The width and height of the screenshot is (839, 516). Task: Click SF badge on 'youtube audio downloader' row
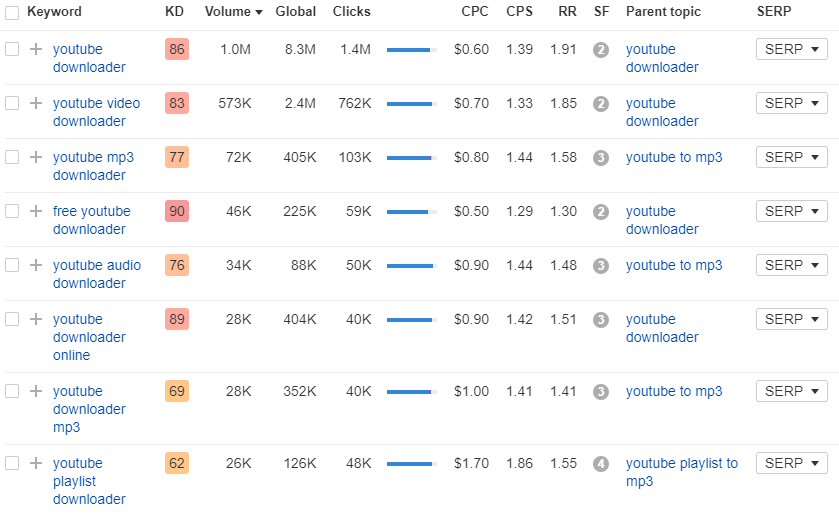[x=601, y=265]
